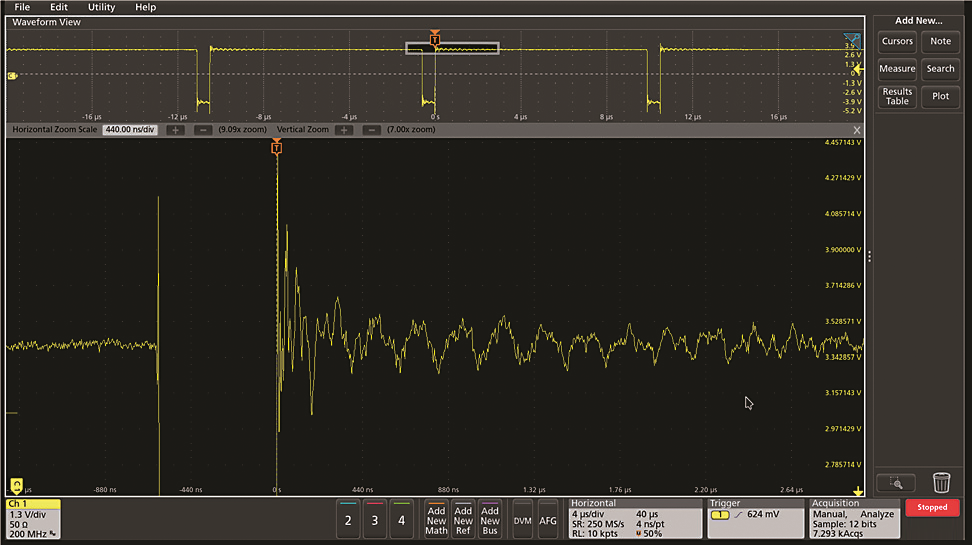Add a new Measure
972x545 pixels.
pyautogui.click(x=897, y=69)
